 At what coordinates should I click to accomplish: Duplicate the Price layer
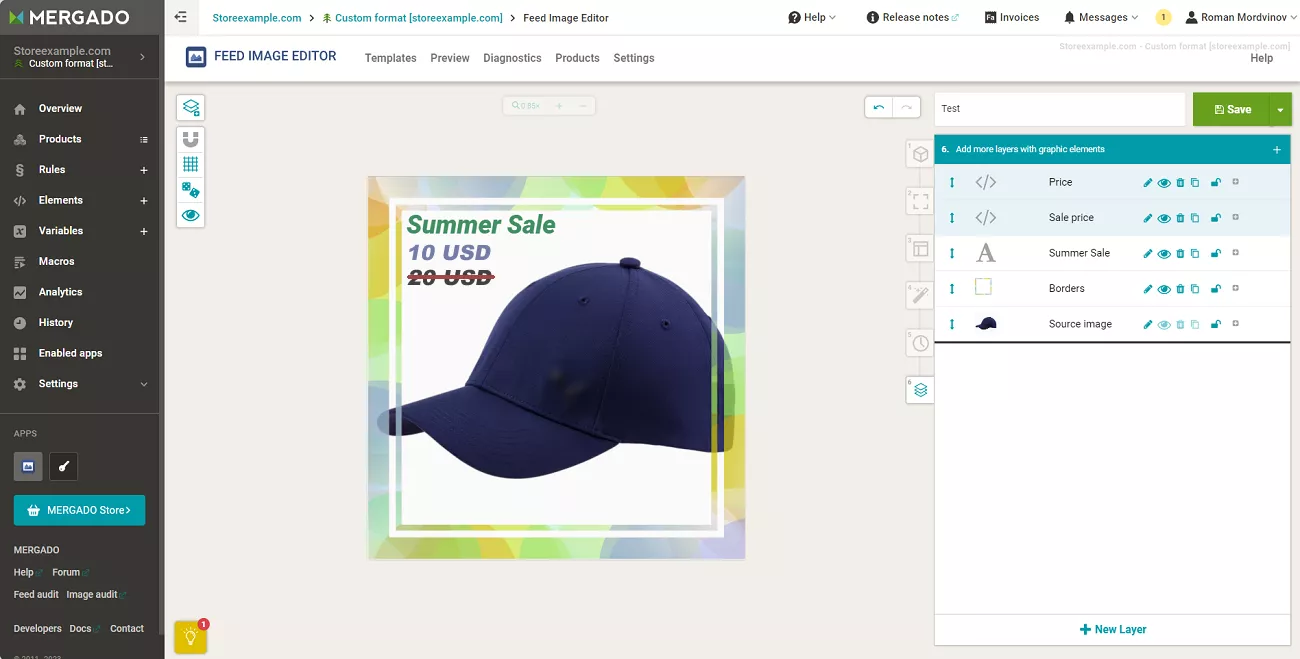(x=1195, y=183)
